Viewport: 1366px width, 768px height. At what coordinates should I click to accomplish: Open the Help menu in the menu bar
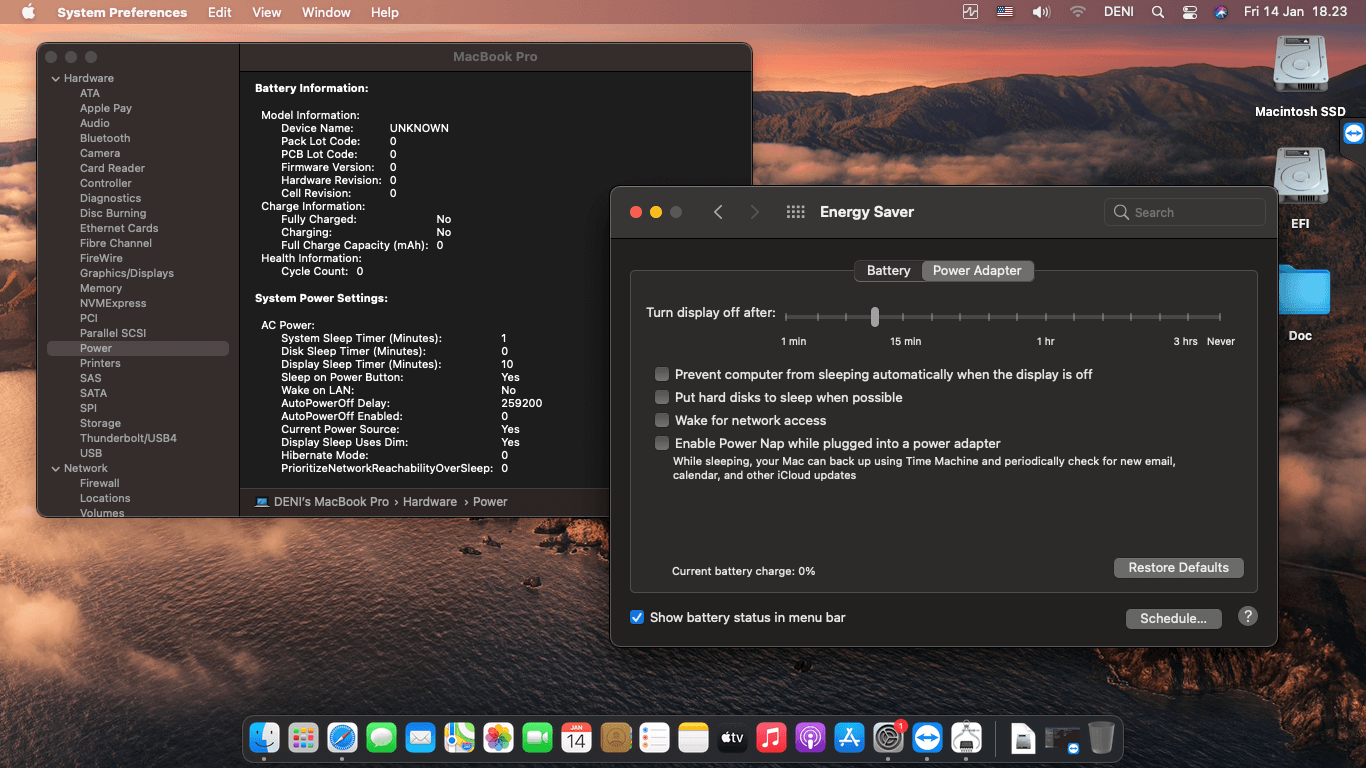(385, 12)
